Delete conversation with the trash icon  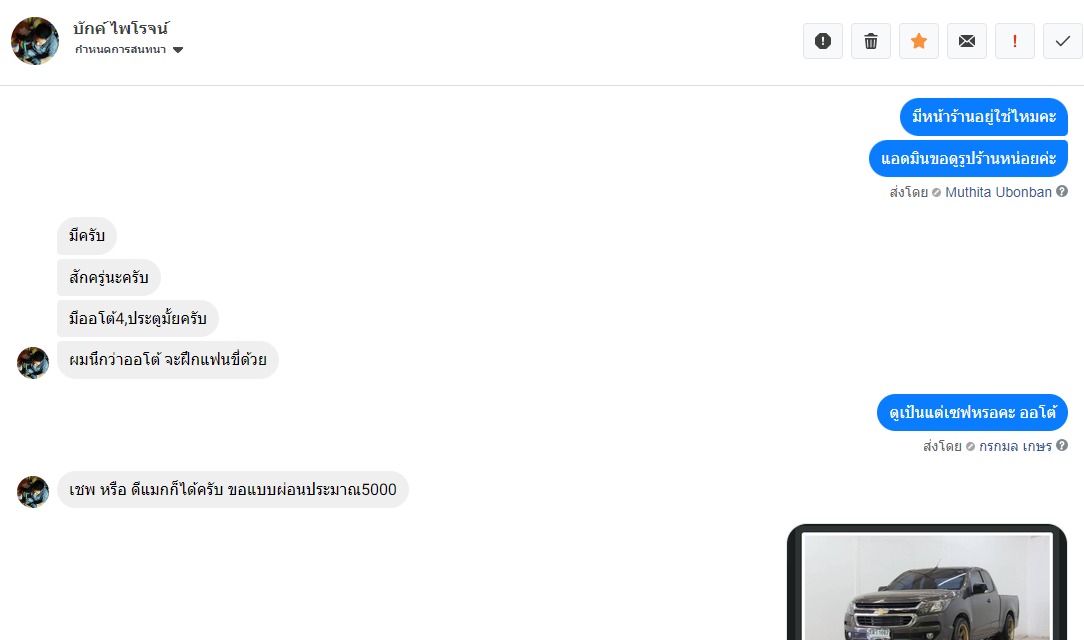click(871, 41)
